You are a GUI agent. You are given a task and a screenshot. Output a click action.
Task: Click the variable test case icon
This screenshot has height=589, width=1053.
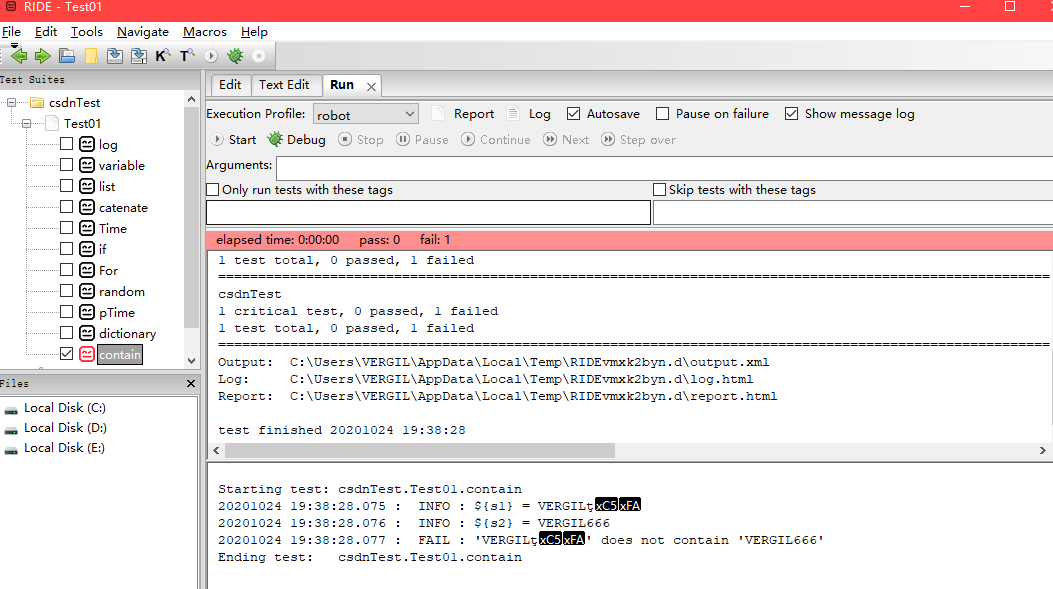pyautogui.click(x=87, y=165)
